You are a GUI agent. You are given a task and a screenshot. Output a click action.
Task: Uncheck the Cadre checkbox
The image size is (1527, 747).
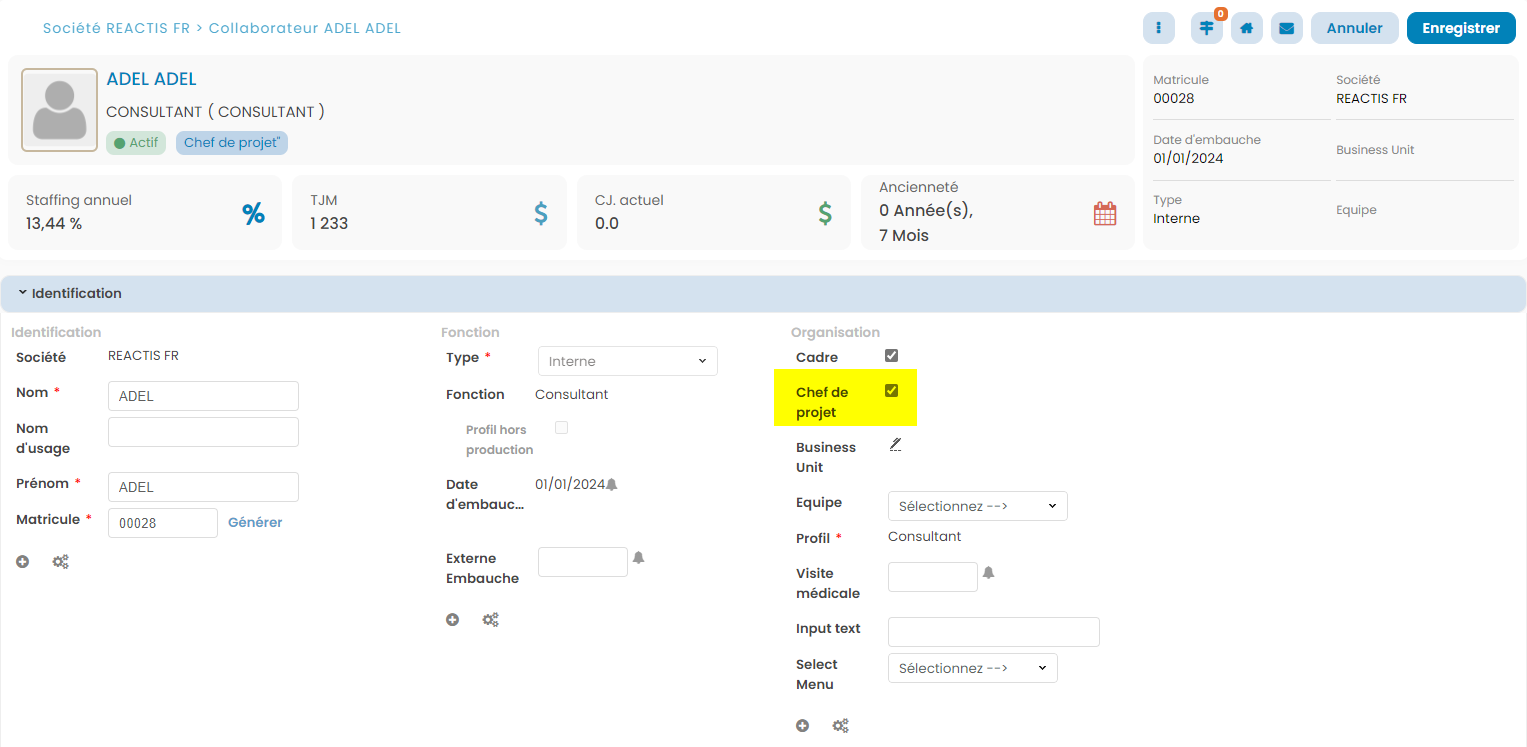pyautogui.click(x=892, y=356)
